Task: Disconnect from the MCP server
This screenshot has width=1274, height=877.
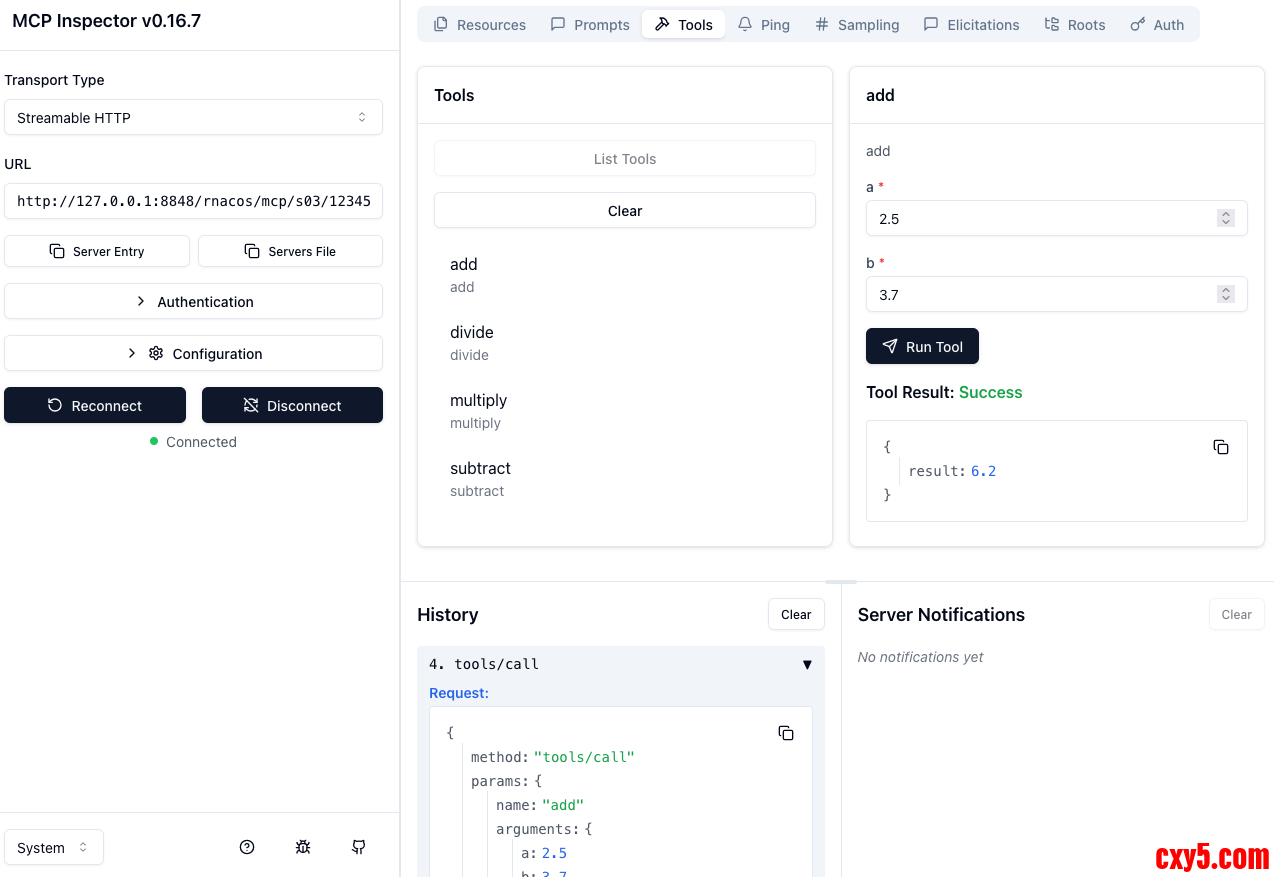Action: click(292, 405)
